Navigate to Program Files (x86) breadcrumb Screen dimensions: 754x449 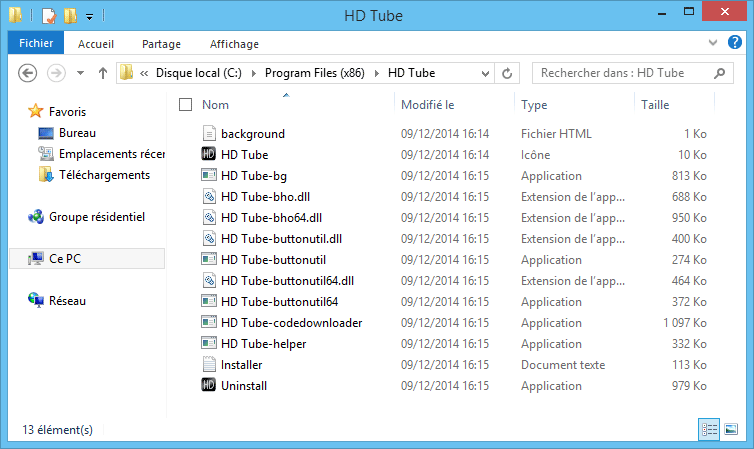click(317, 73)
